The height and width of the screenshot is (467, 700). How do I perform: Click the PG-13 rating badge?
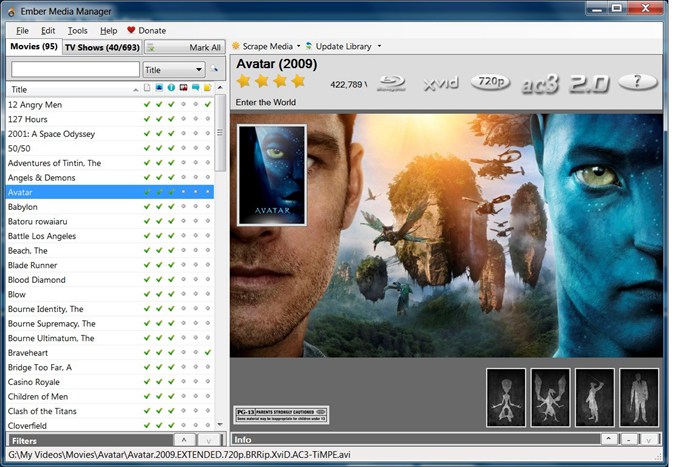click(281, 415)
